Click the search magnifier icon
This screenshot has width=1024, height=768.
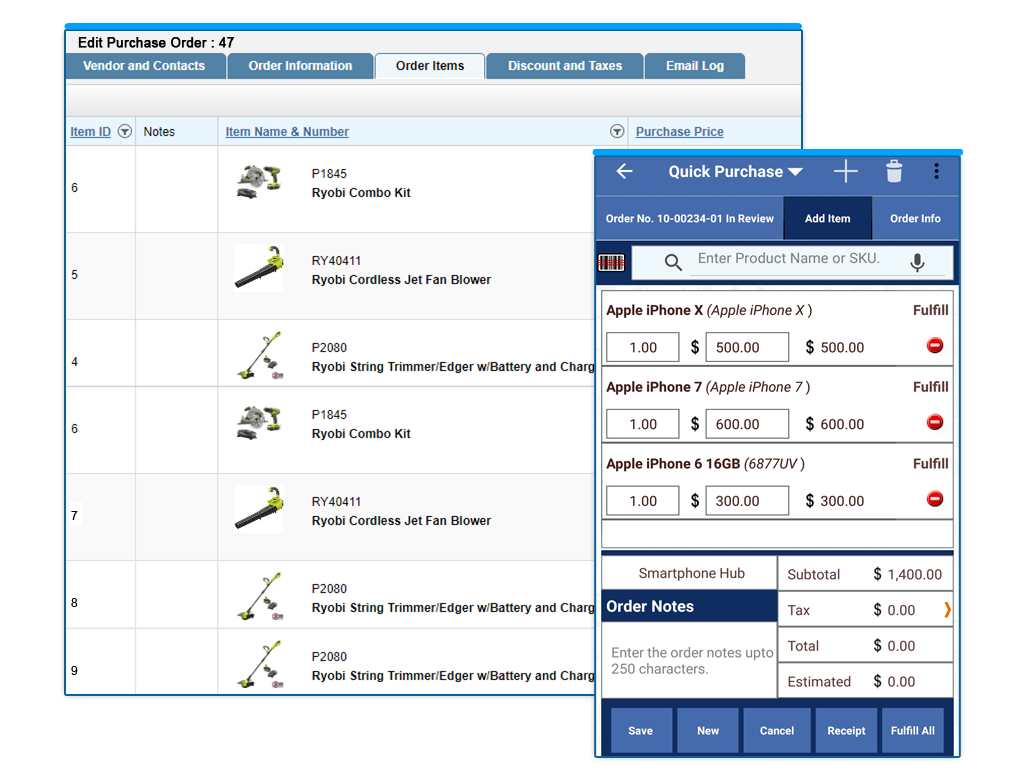coord(673,263)
